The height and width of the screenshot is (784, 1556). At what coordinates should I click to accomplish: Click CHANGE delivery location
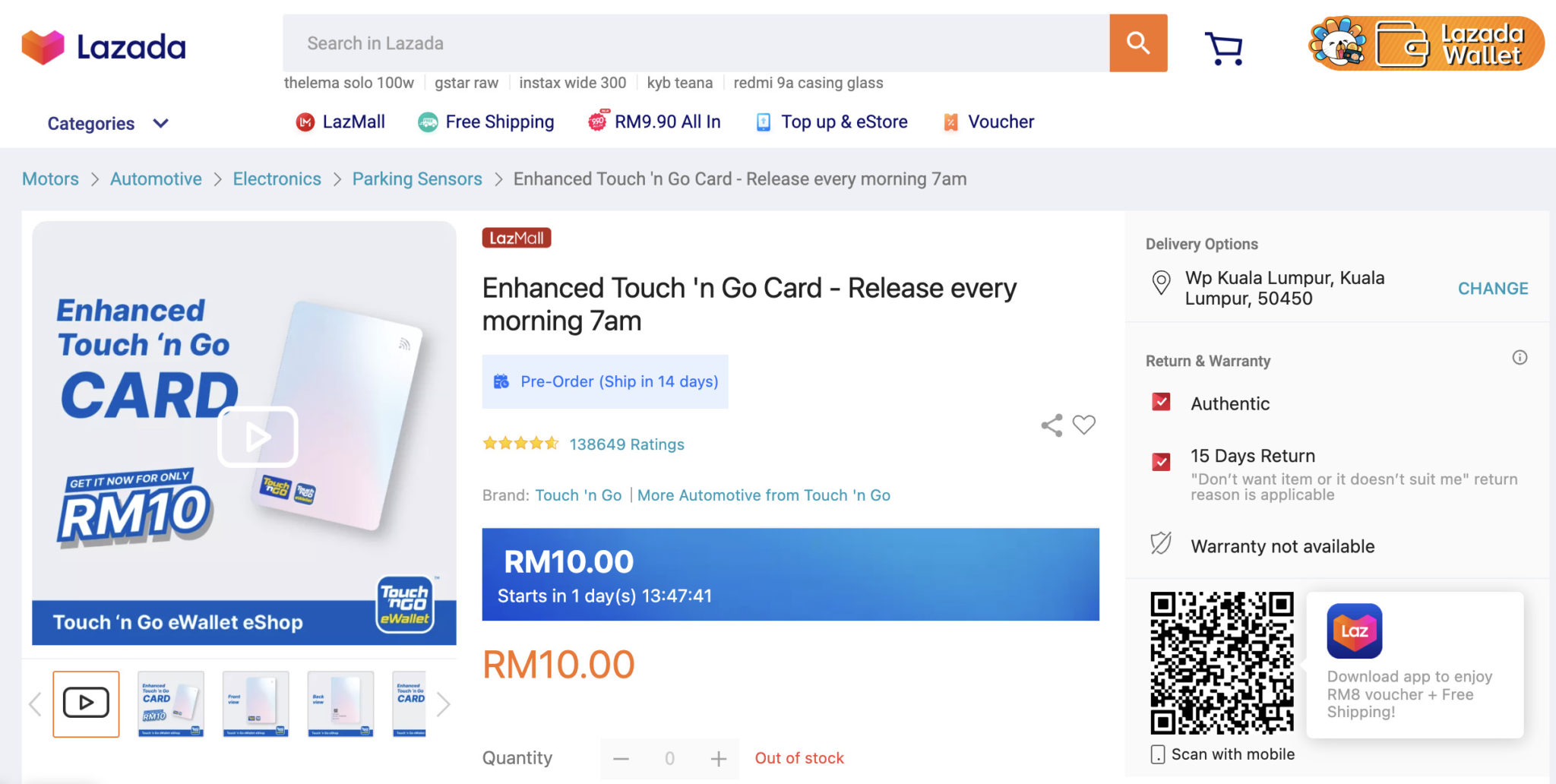click(1492, 289)
